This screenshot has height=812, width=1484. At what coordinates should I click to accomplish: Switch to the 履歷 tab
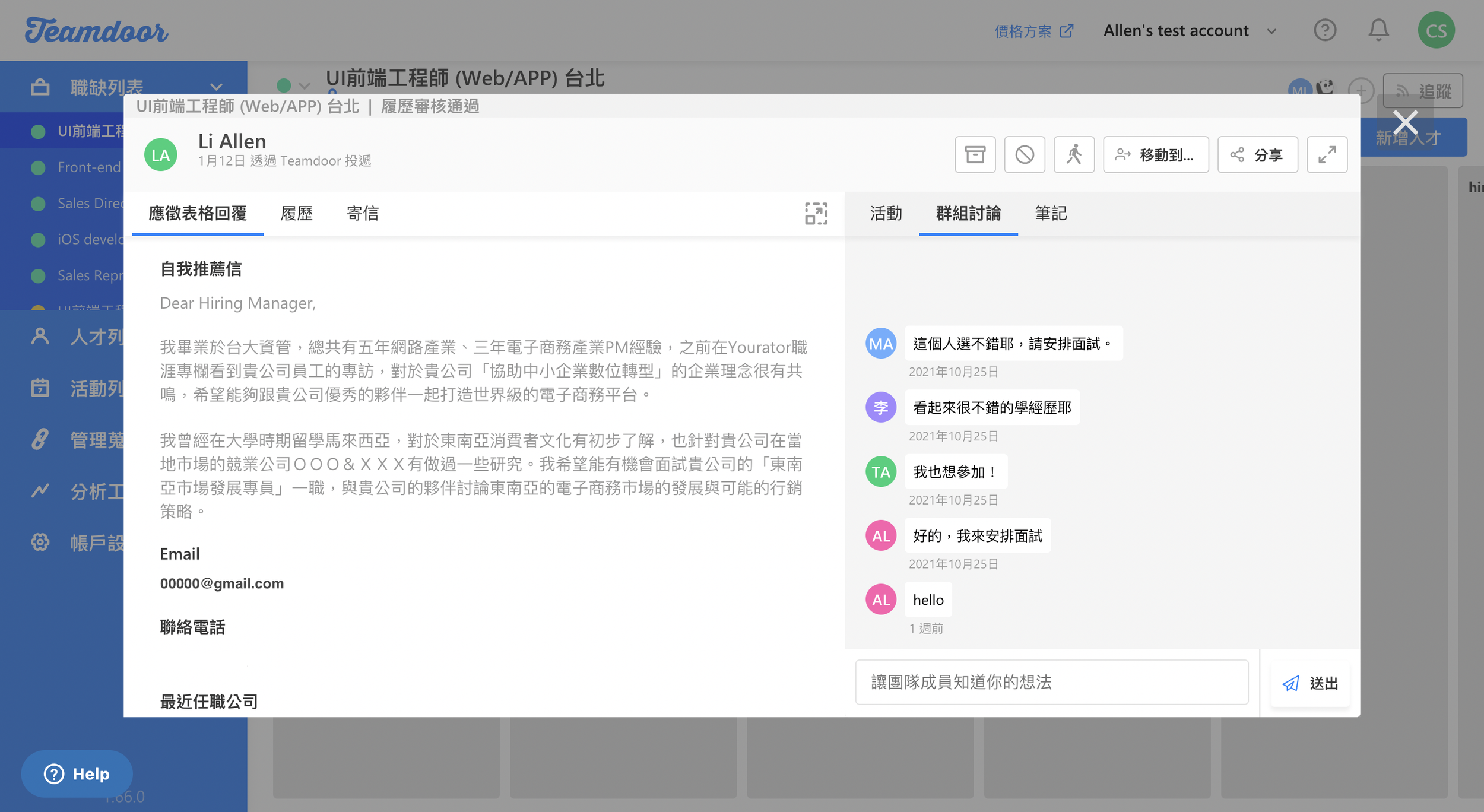pyautogui.click(x=296, y=214)
